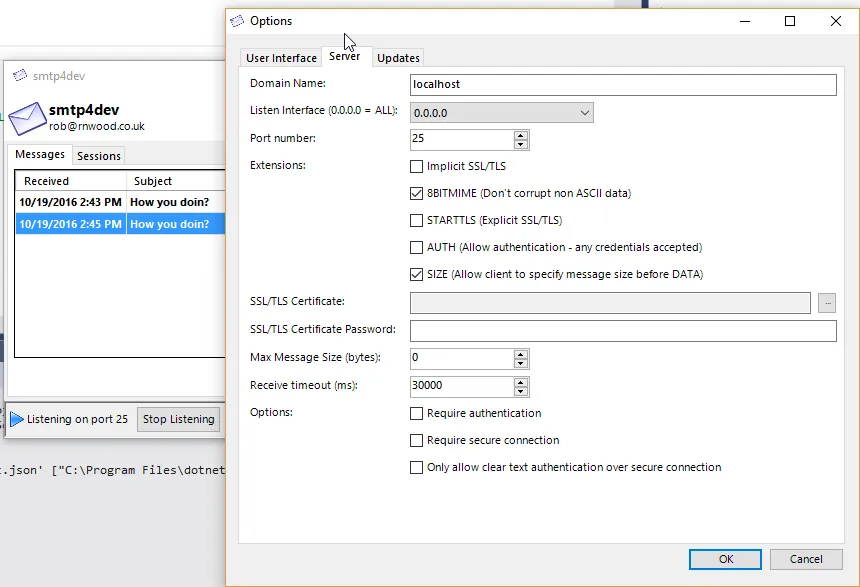Viewport: 860px width, 587px height.
Task: Enable Implicit SSL/TLS extension
Action: (416, 166)
